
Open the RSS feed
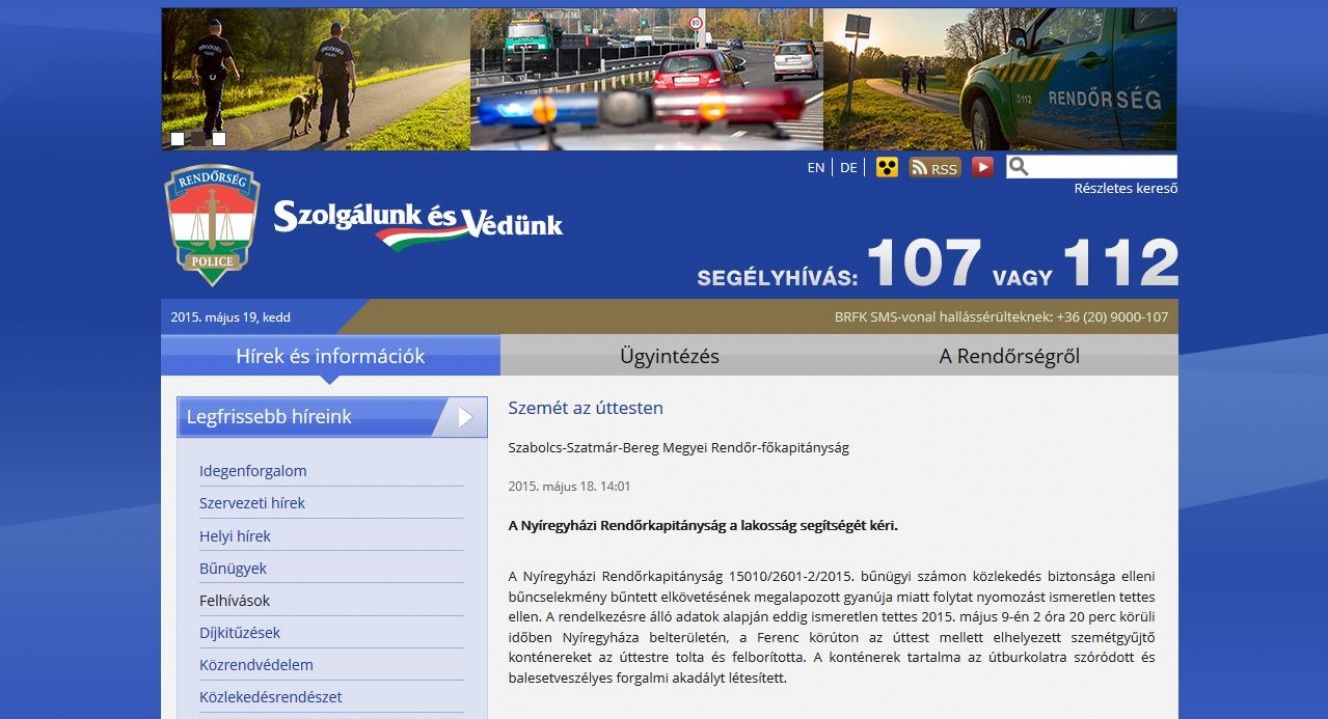933,167
